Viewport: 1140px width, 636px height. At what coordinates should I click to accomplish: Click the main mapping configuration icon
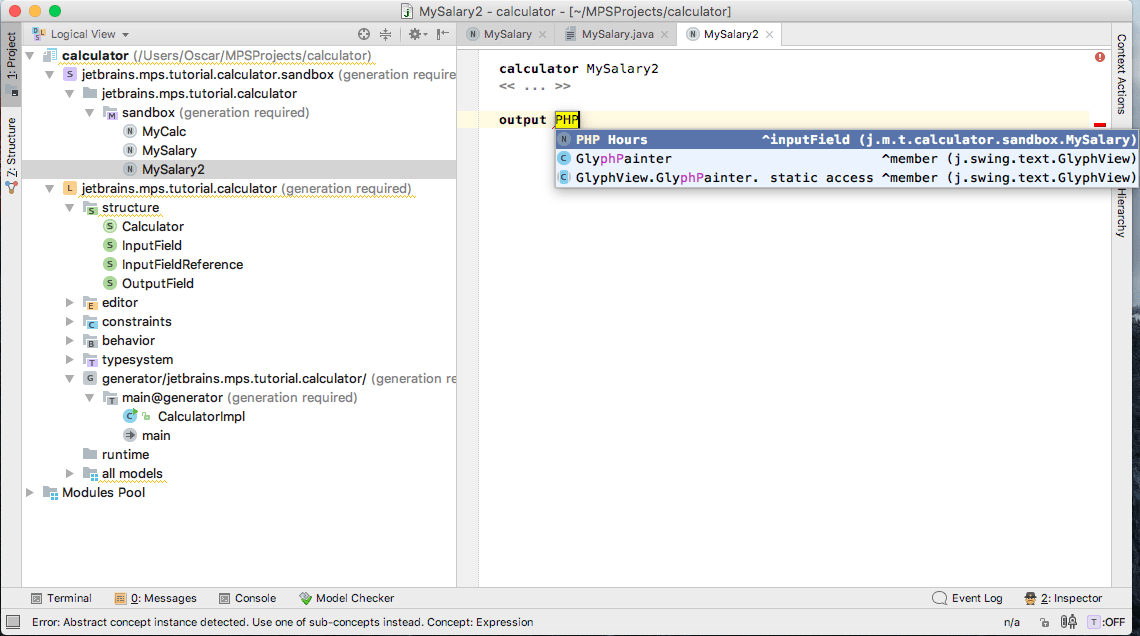tap(130, 435)
